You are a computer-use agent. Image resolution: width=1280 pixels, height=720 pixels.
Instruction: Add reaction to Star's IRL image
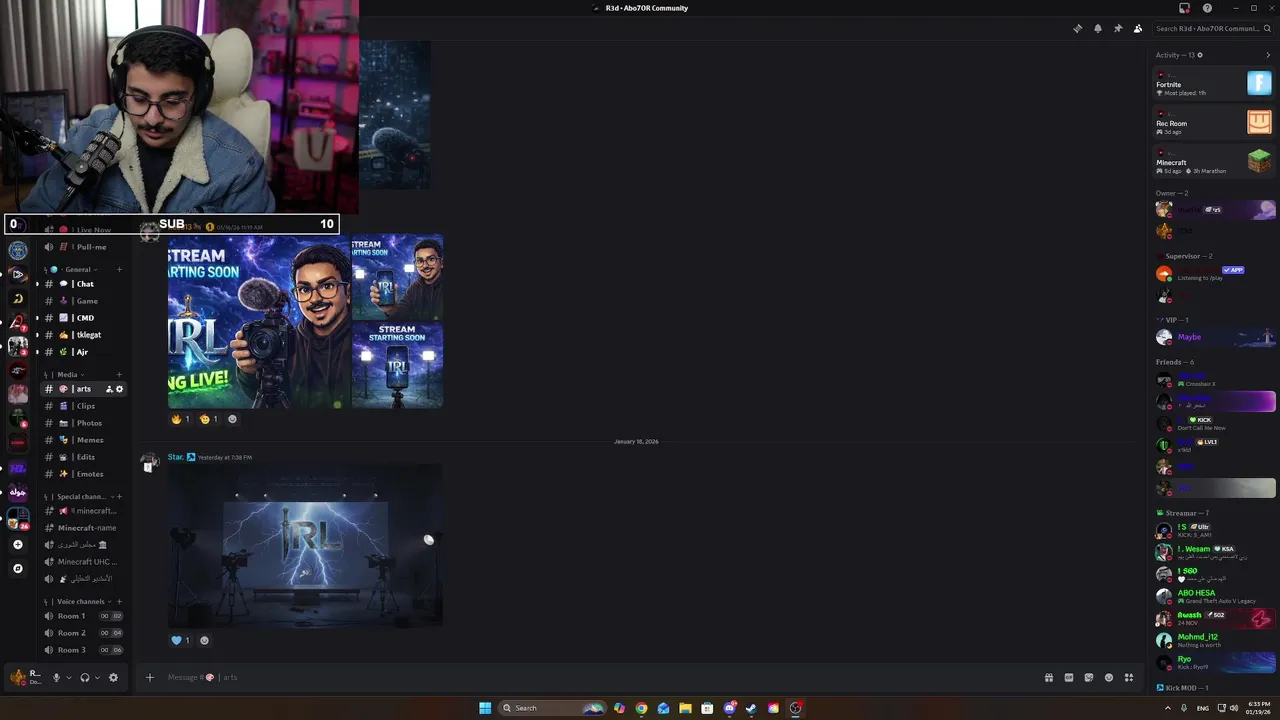(x=205, y=640)
